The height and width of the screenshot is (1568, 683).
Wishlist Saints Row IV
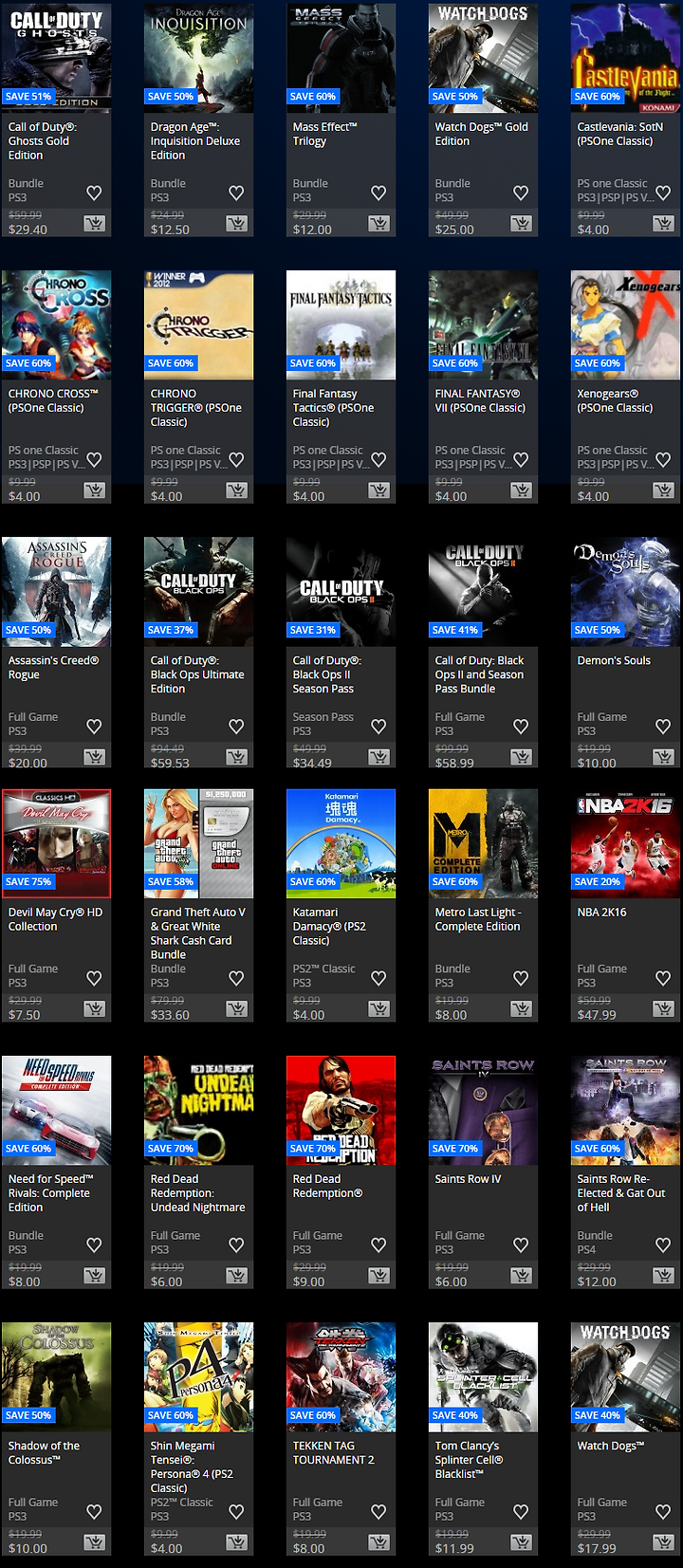[521, 1245]
